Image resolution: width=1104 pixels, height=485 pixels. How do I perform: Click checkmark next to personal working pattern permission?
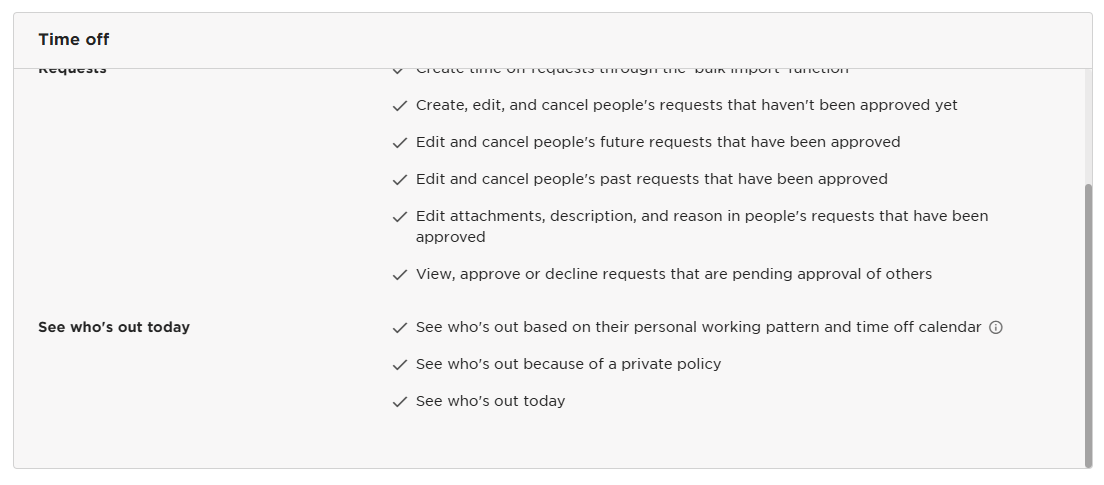tap(400, 328)
